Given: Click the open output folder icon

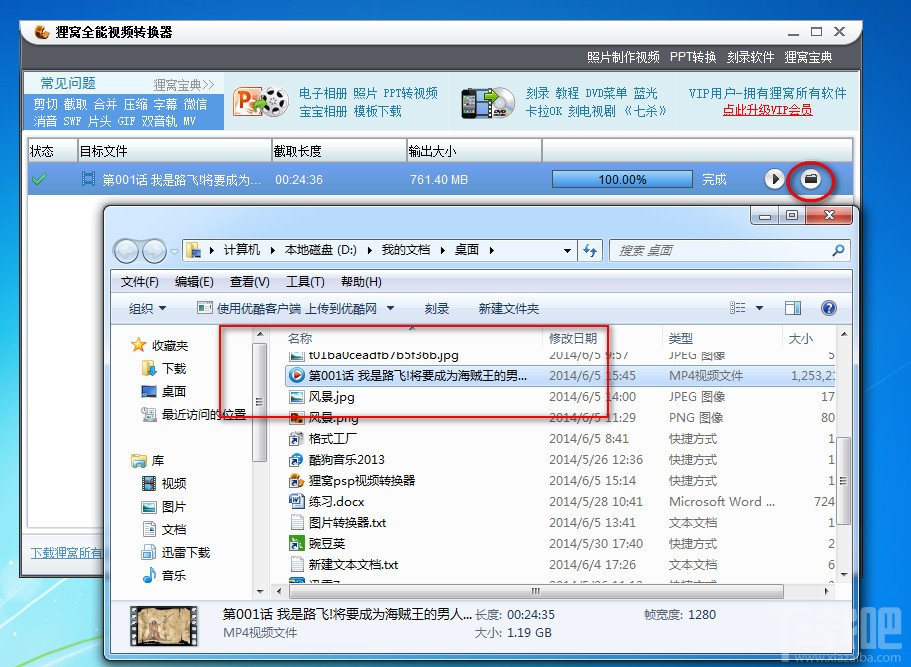Looking at the screenshot, I should coord(810,180).
